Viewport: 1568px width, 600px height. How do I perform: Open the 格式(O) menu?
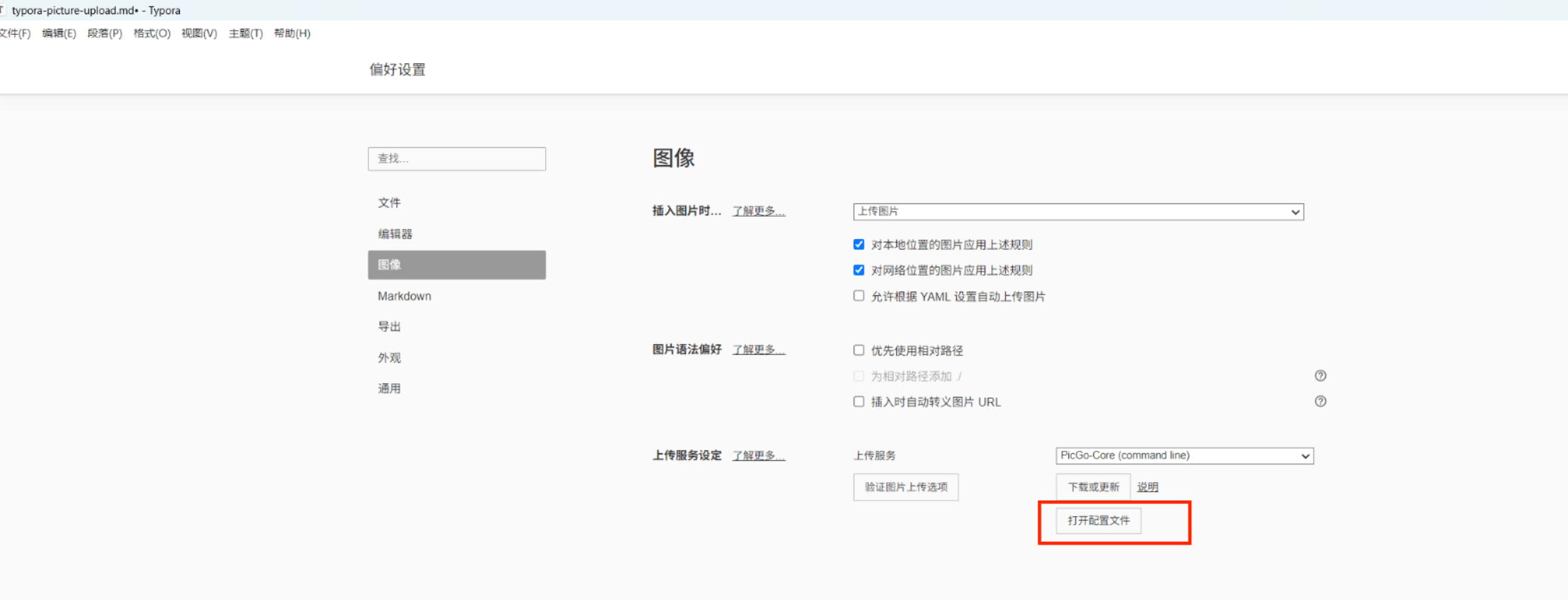tap(151, 33)
